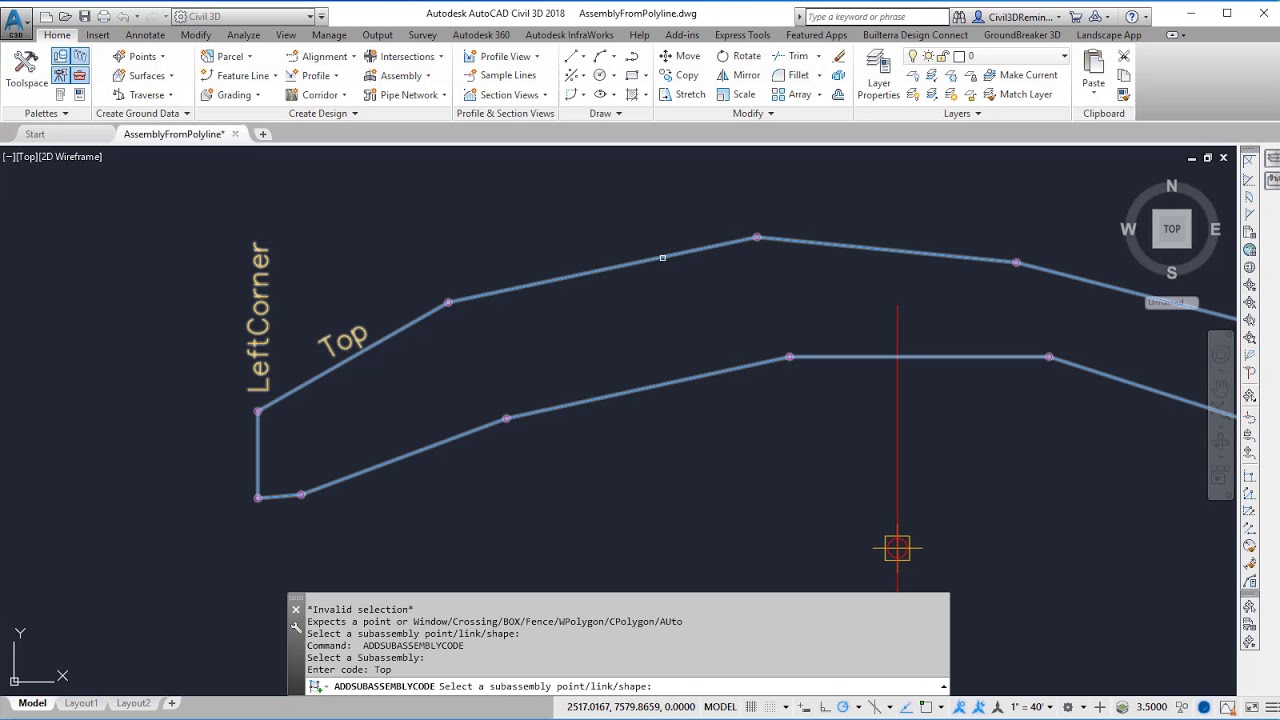Toggle object snap in status bar

tap(927, 707)
